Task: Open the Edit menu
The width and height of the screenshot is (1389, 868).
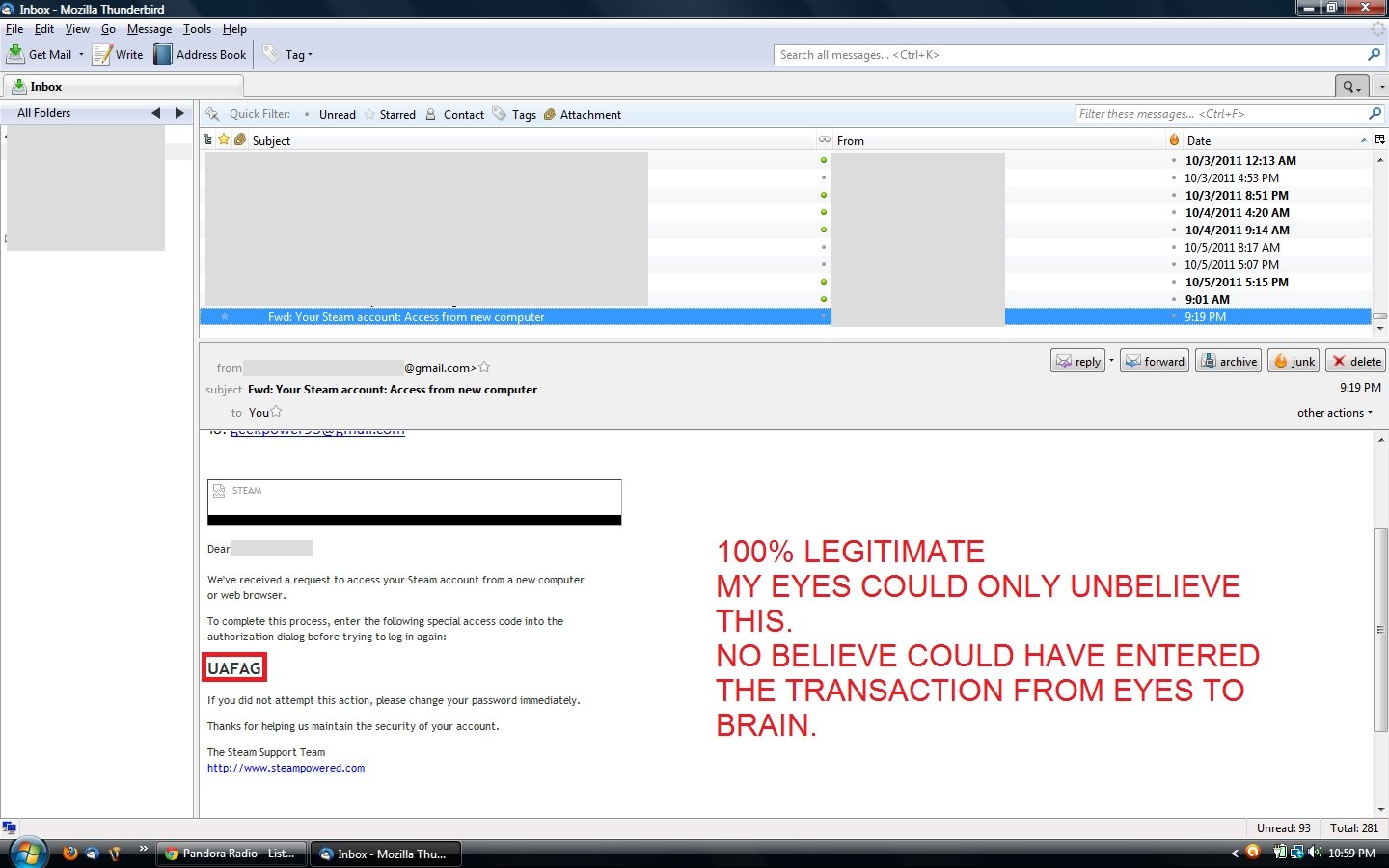Action: (44, 29)
